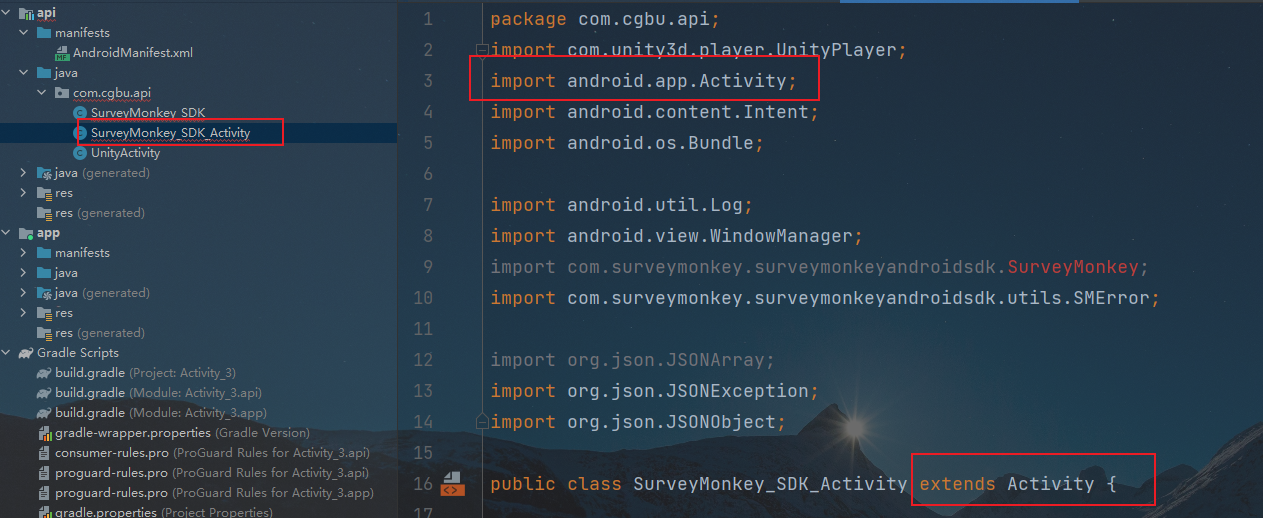
Task: Expand java (generated) under api
Action: tap(25, 173)
